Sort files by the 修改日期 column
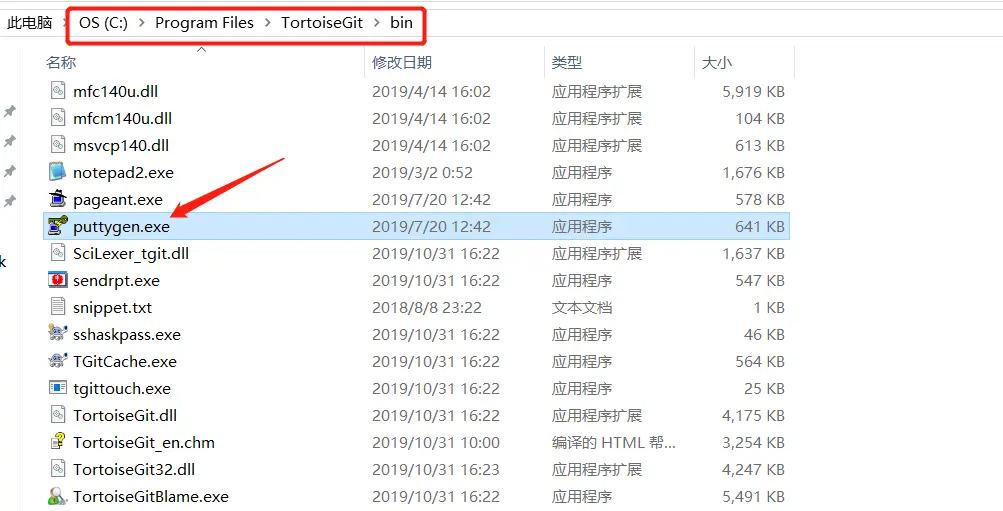The width and height of the screenshot is (1003, 511). tap(402, 63)
